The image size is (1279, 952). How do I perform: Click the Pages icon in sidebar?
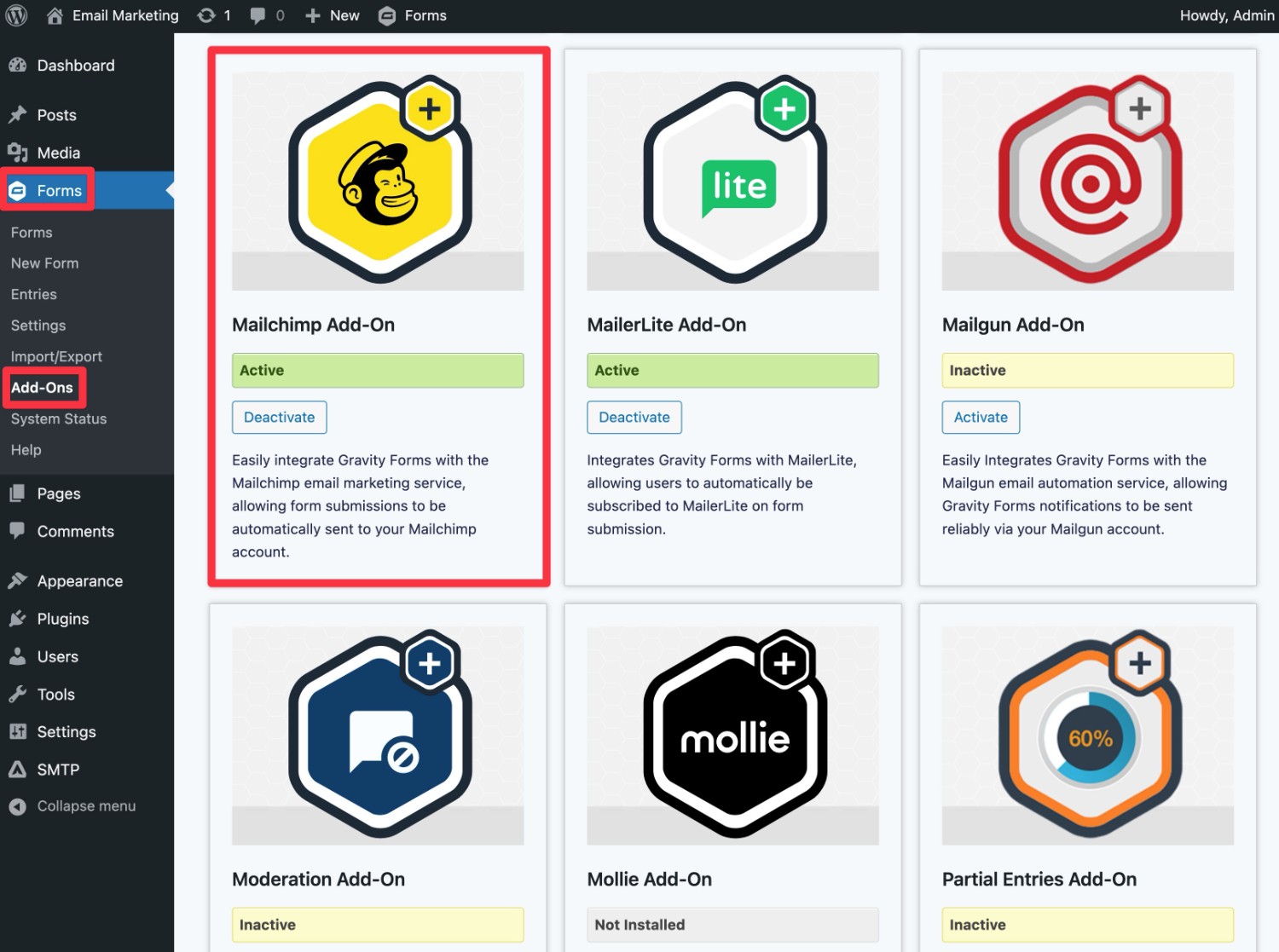[x=17, y=493]
